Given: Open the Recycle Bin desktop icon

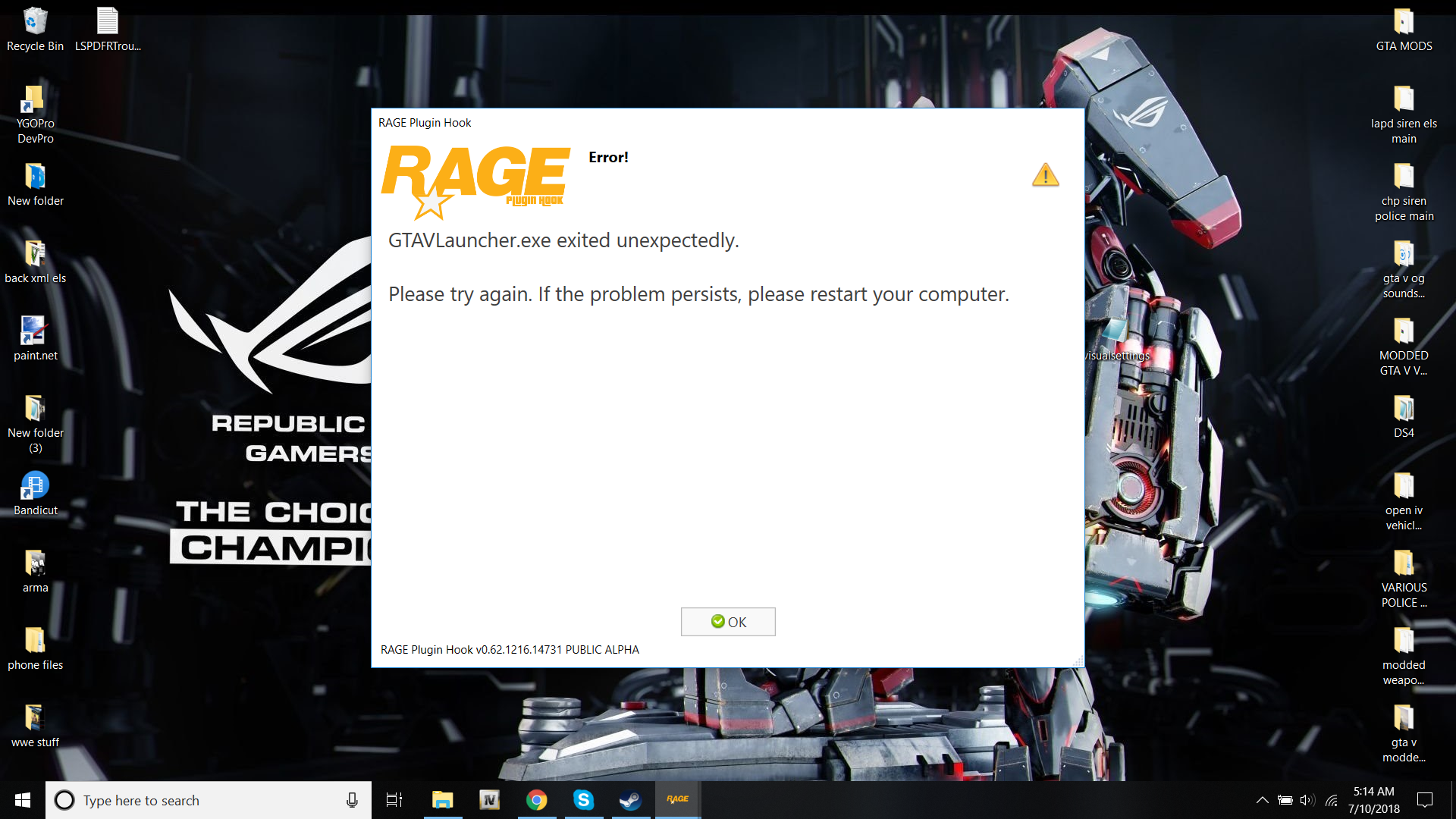Looking at the screenshot, I should [35, 29].
